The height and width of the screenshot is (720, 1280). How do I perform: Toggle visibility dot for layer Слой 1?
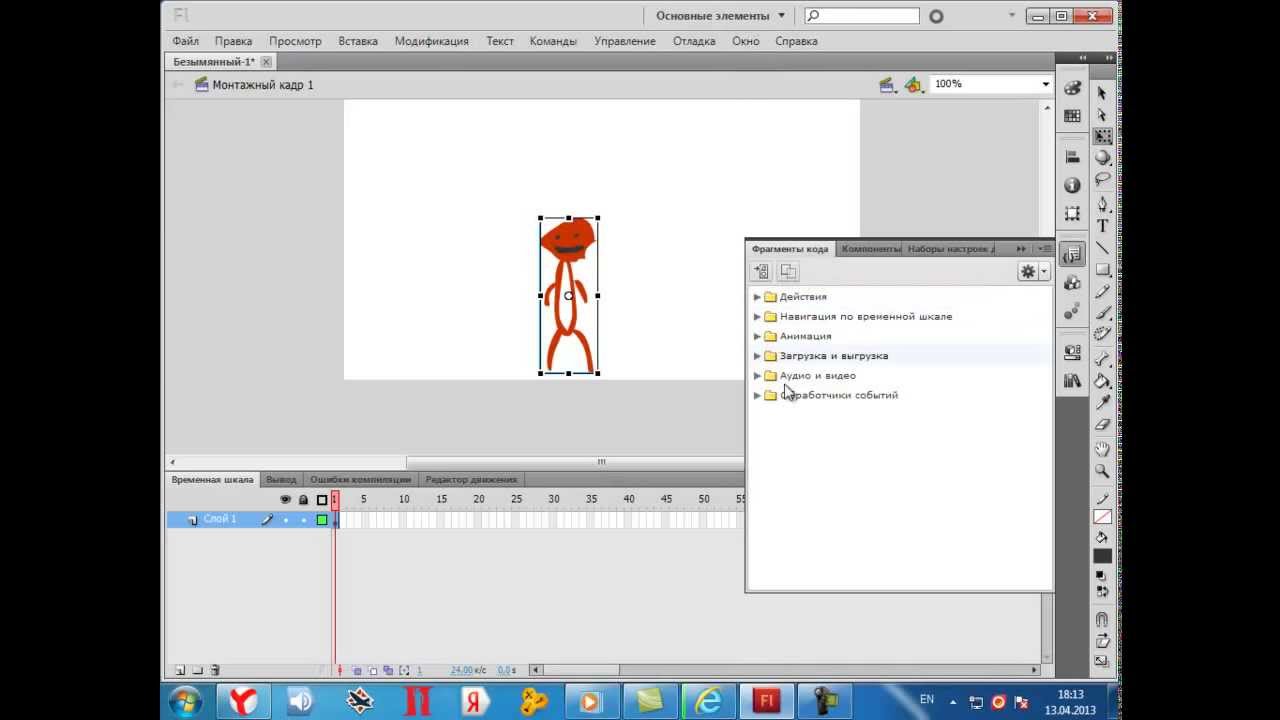click(x=286, y=520)
